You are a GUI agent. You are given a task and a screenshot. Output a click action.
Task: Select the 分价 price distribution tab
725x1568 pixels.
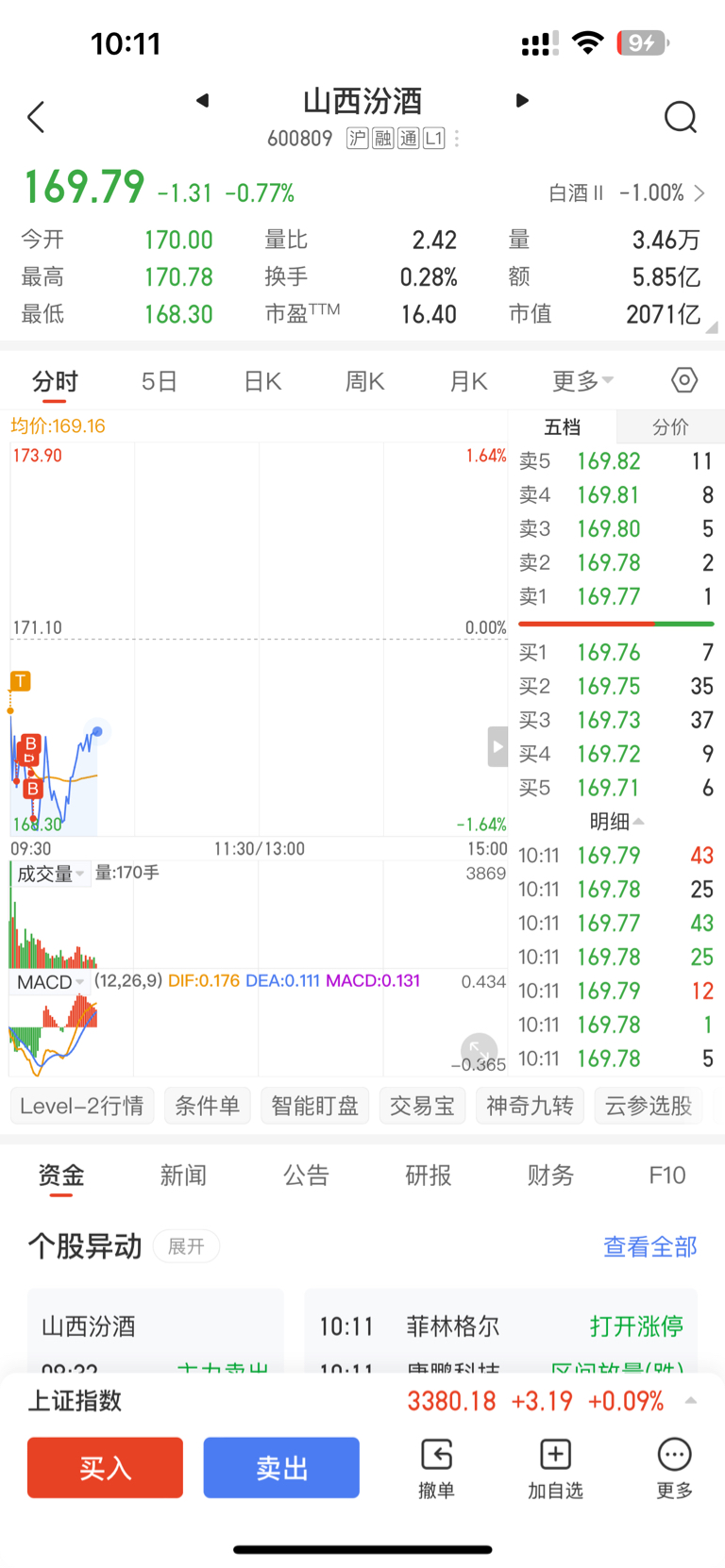[670, 426]
